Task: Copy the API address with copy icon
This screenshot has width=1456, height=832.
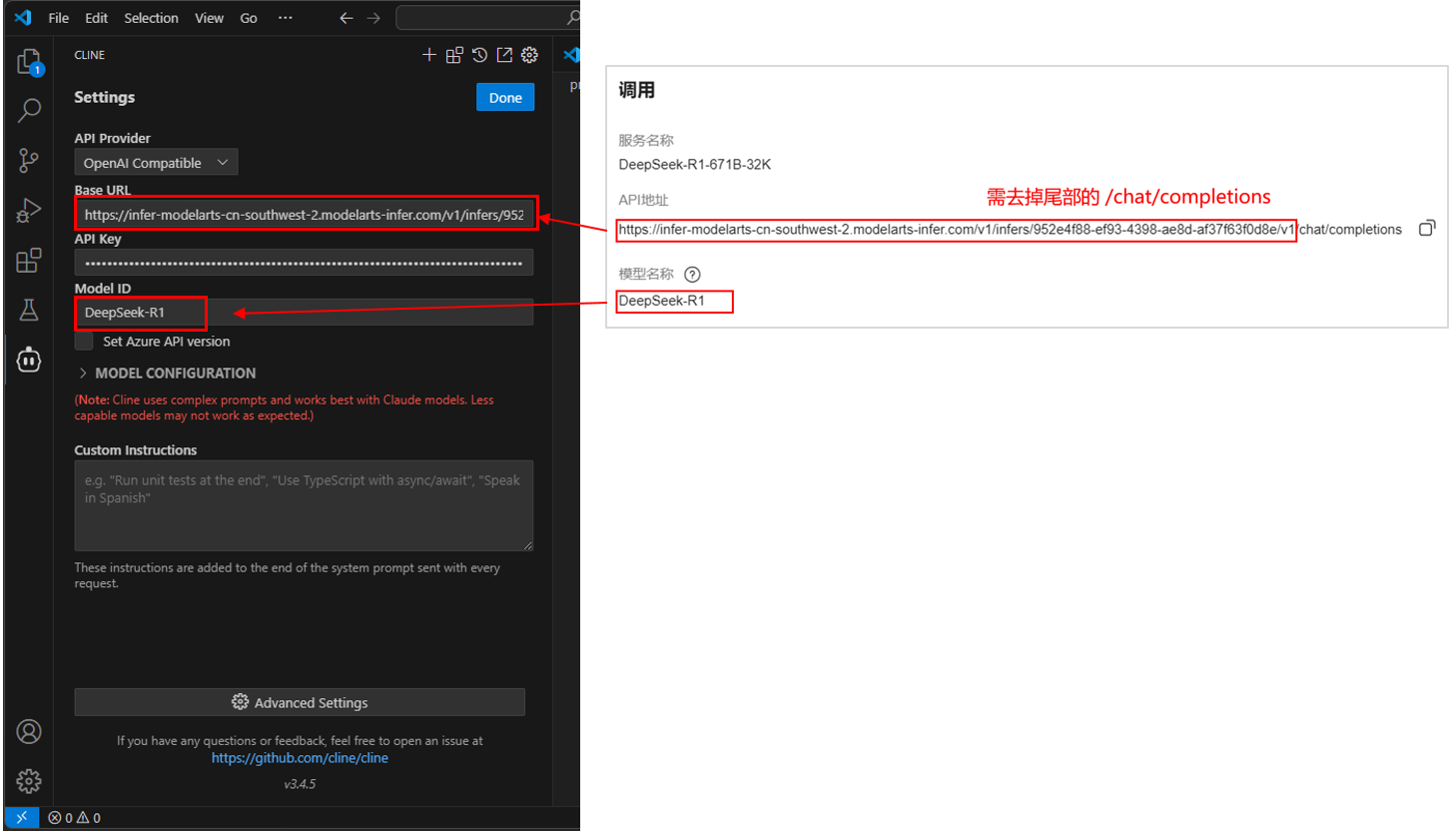Action: (1427, 229)
